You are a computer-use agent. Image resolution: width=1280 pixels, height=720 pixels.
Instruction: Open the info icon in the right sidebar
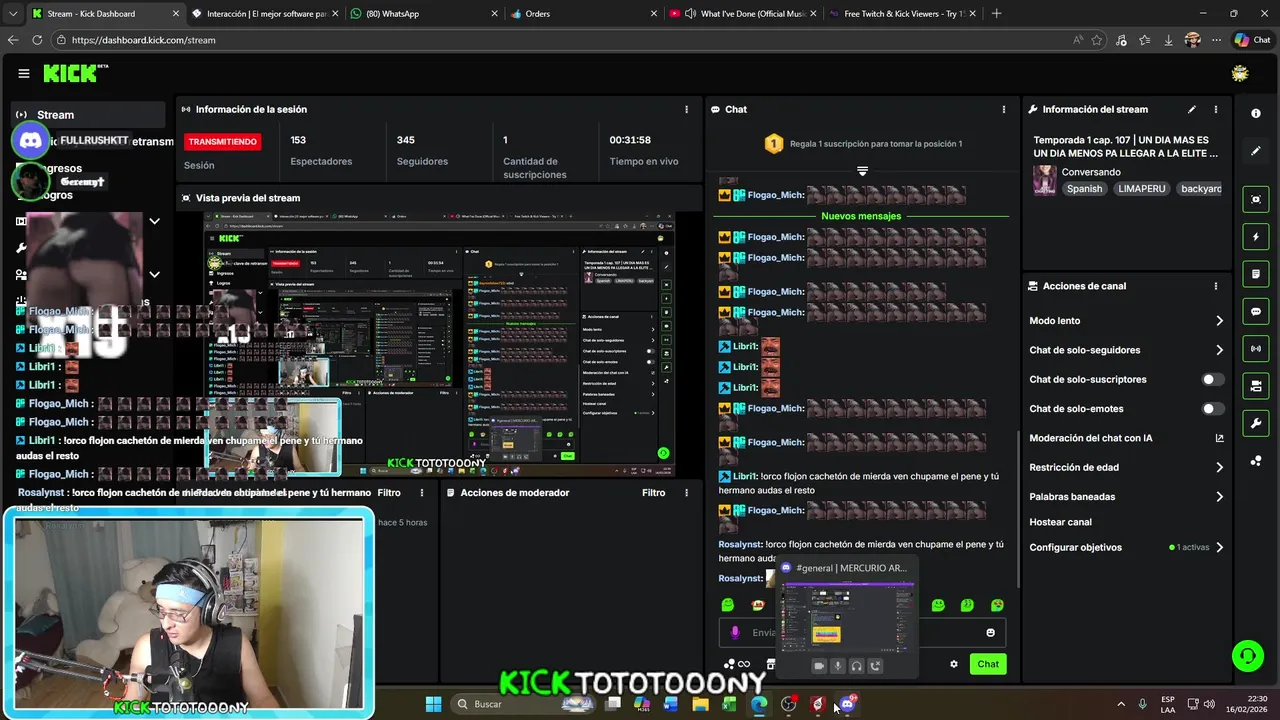click(x=1256, y=113)
